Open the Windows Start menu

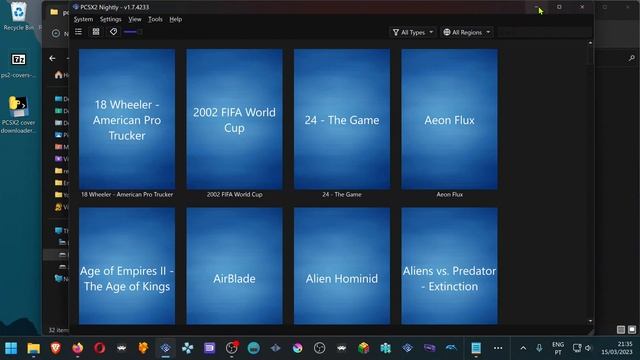coord(11,348)
